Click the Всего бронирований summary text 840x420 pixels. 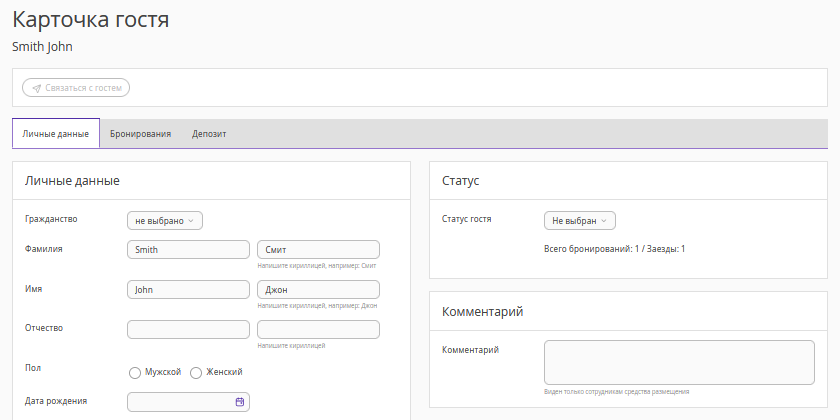coord(614,248)
